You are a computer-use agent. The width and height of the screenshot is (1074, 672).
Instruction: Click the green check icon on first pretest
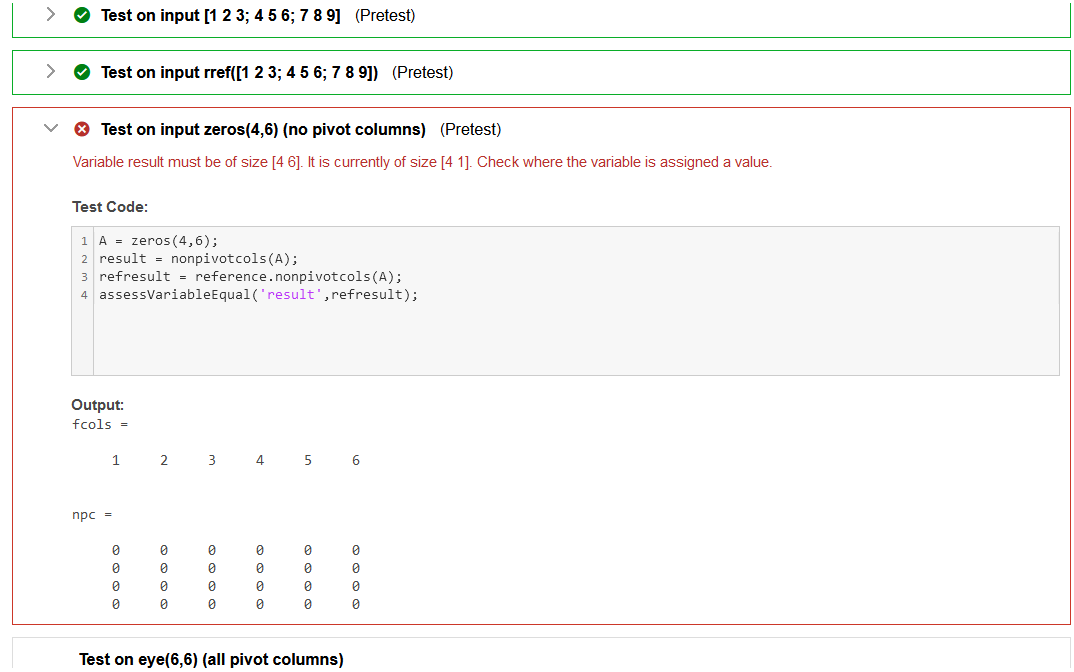click(82, 15)
